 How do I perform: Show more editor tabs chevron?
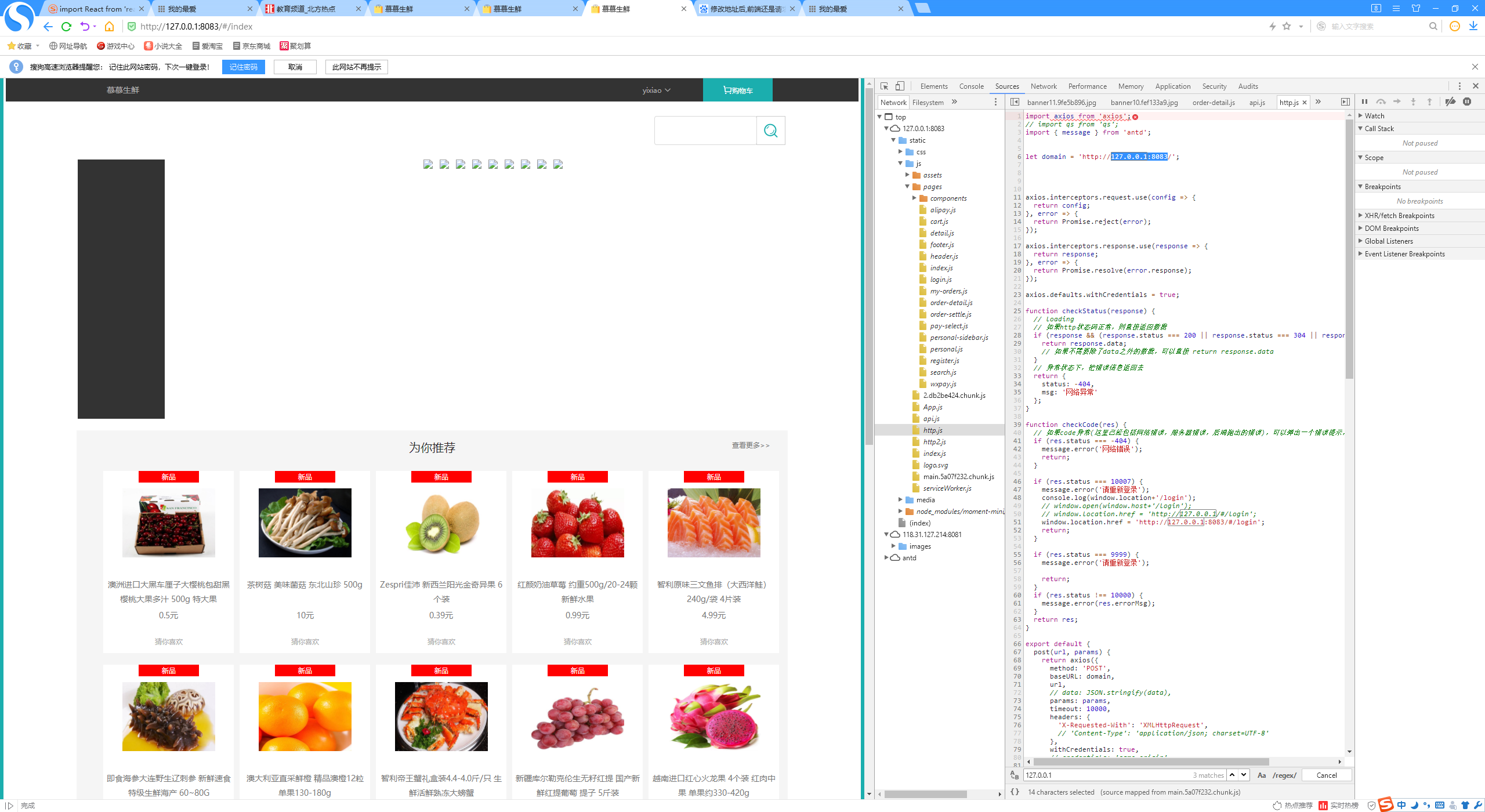[1318, 102]
